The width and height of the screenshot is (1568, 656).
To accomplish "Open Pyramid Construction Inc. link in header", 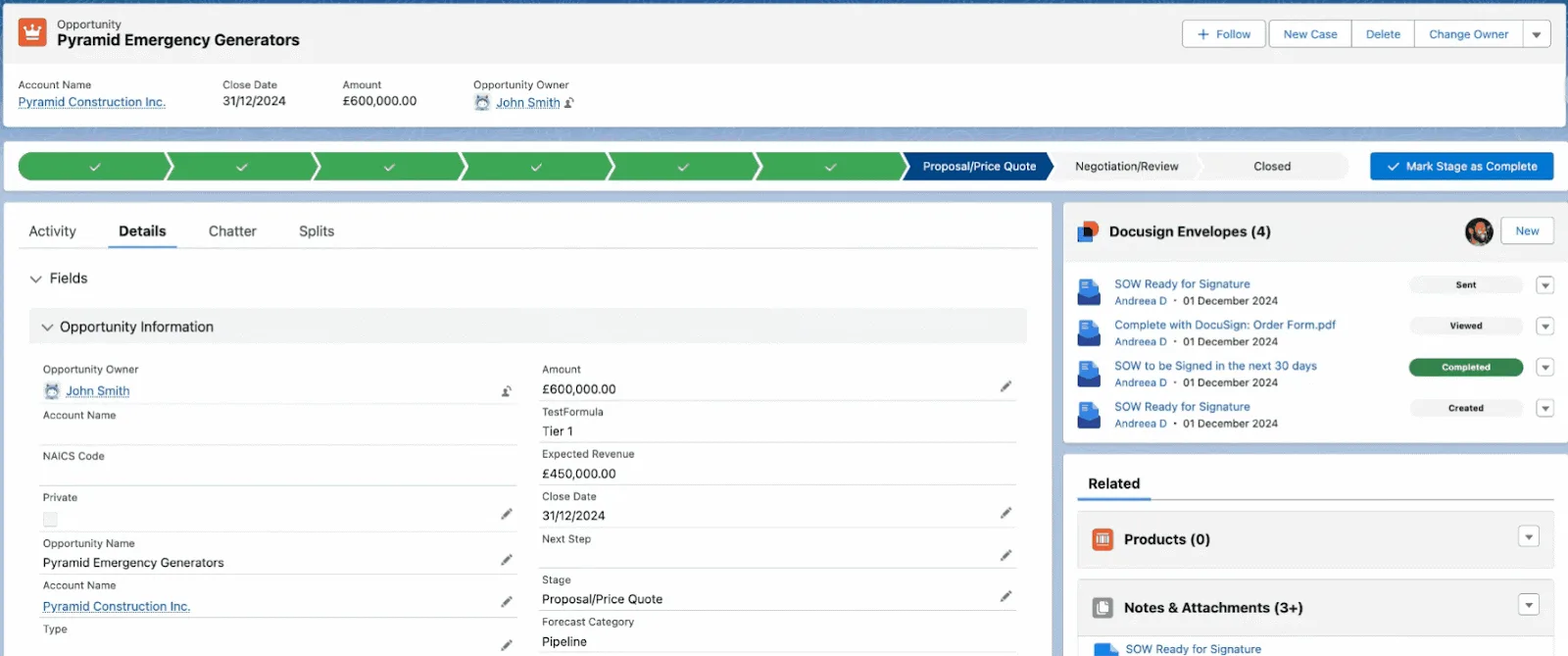I will tap(92, 102).
